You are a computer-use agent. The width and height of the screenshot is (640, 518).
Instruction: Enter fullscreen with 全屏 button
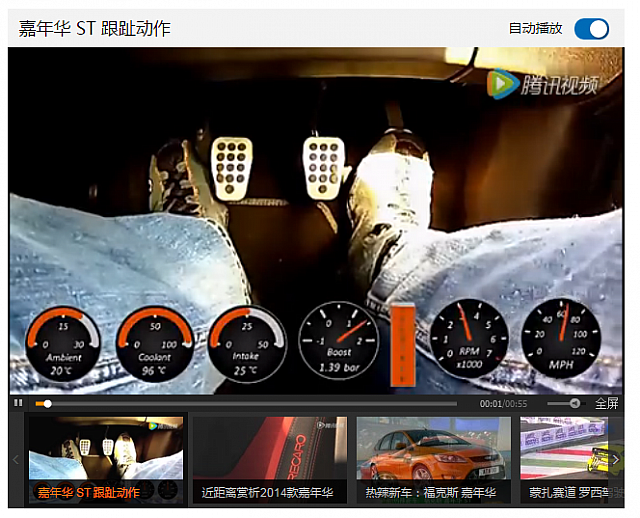pos(607,403)
